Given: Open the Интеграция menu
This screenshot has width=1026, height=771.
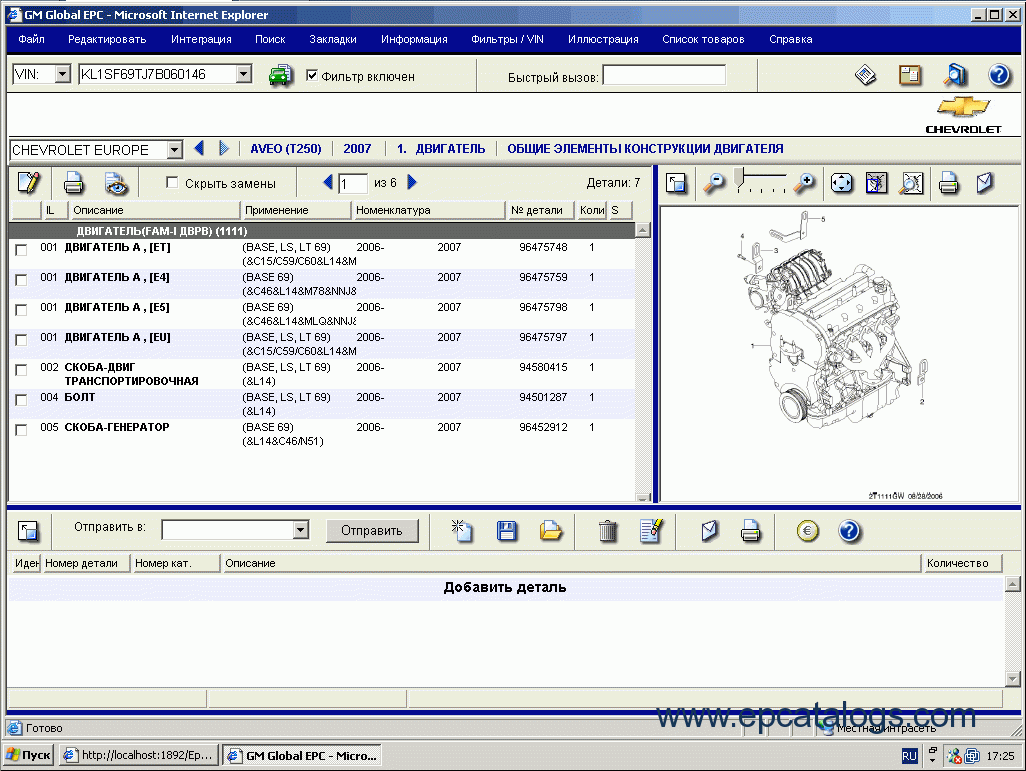Looking at the screenshot, I should (x=202, y=39).
